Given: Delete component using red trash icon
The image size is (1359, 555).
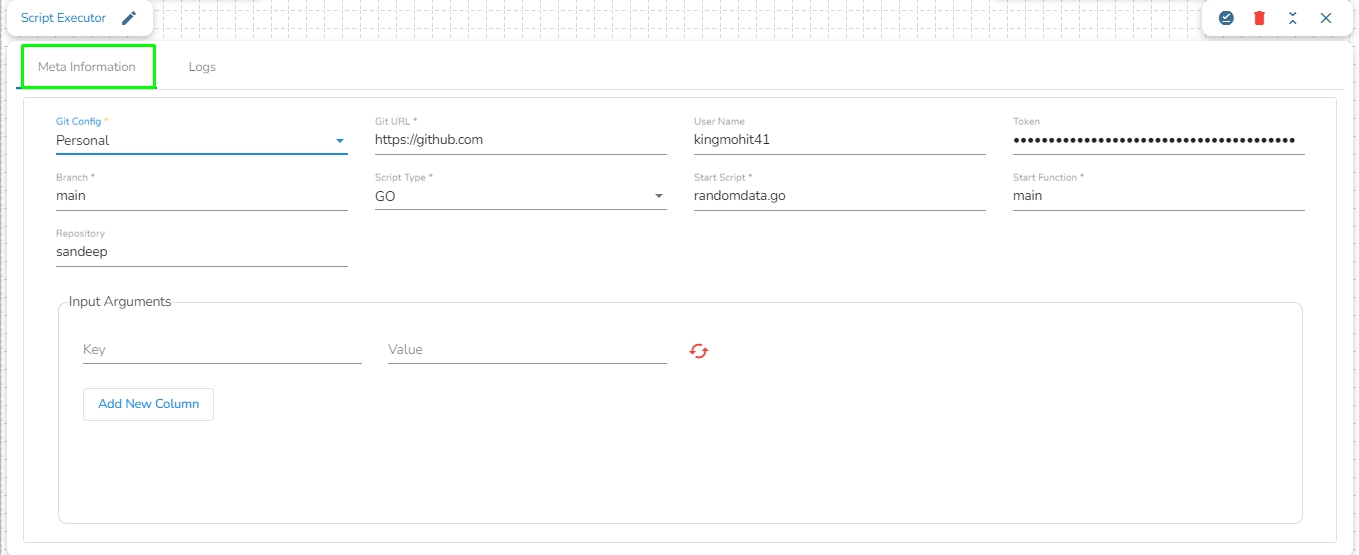Looking at the screenshot, I should pos(1259,18).
